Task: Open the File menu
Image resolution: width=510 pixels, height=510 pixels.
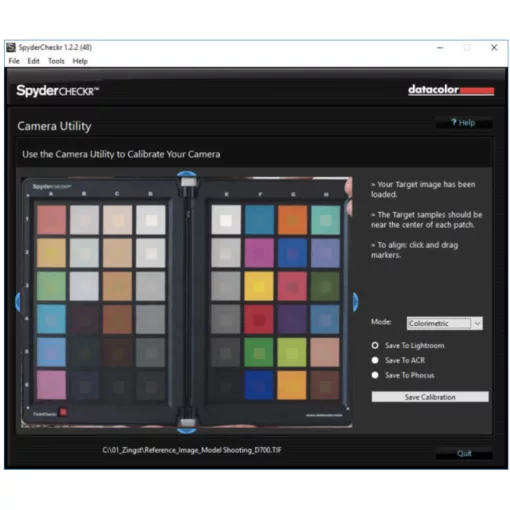Action: (x=14, y=61)
